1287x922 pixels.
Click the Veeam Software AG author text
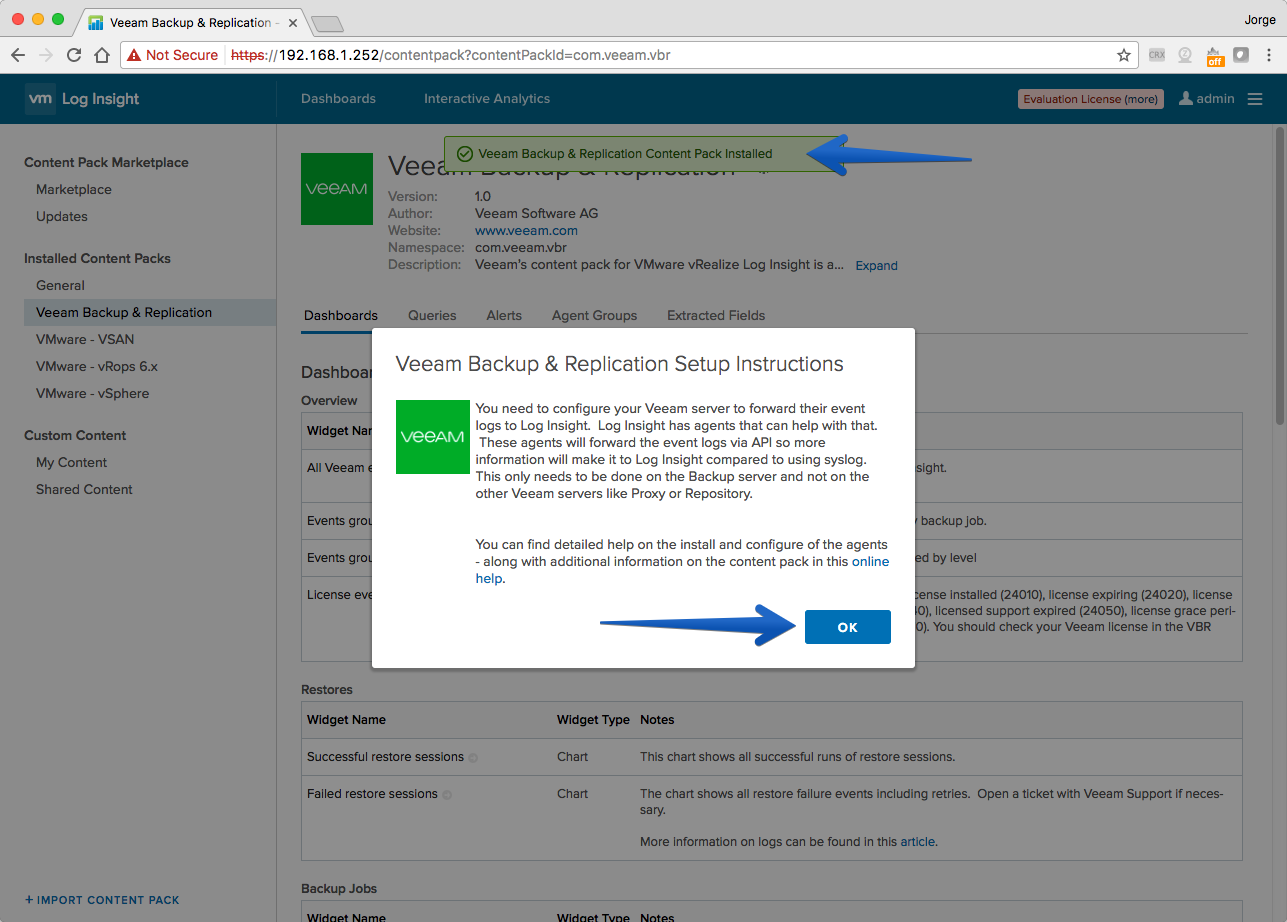click(537, 214)
